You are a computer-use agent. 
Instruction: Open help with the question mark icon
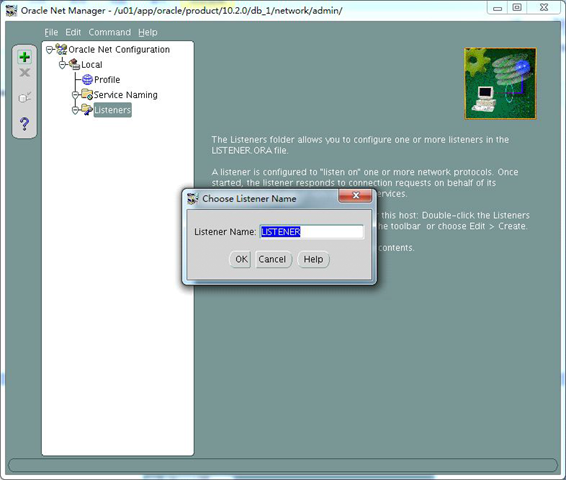(x=25, y=124)
